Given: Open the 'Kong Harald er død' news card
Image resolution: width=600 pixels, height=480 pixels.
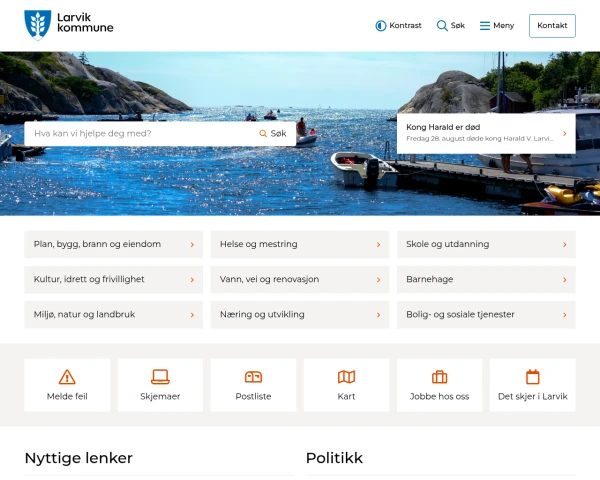Looking at the screenshot, I should pos(486,133).
